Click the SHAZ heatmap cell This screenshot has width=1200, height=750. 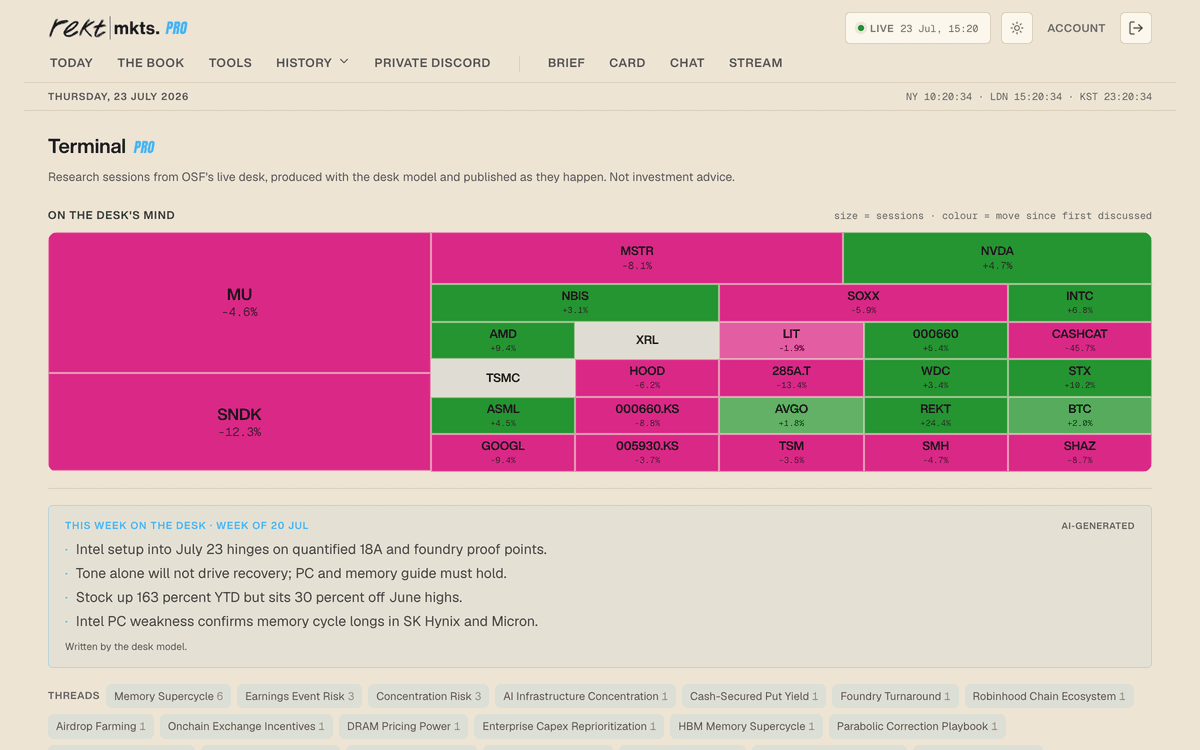(x=1080, y=453)
